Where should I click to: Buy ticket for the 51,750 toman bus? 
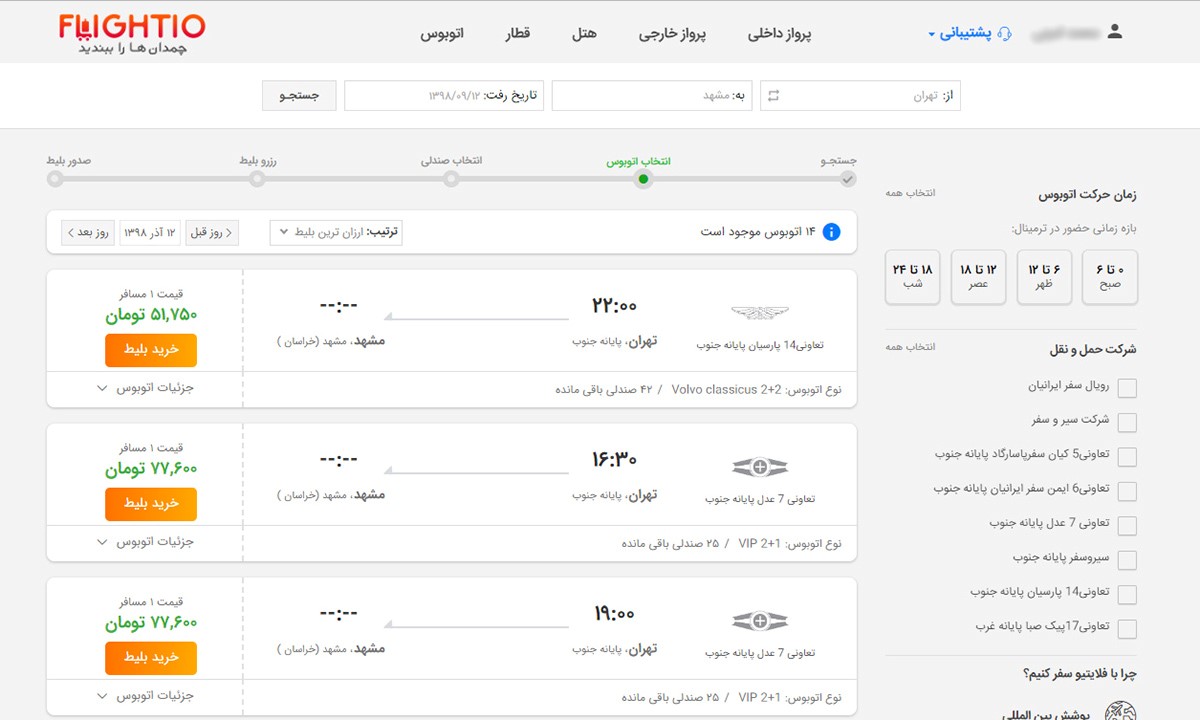(x=151, y=350)
